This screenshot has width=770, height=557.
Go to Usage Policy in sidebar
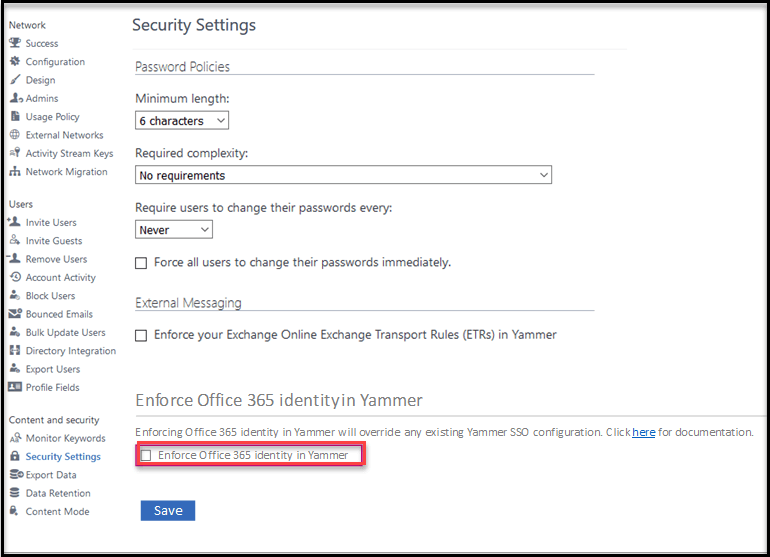52,117
